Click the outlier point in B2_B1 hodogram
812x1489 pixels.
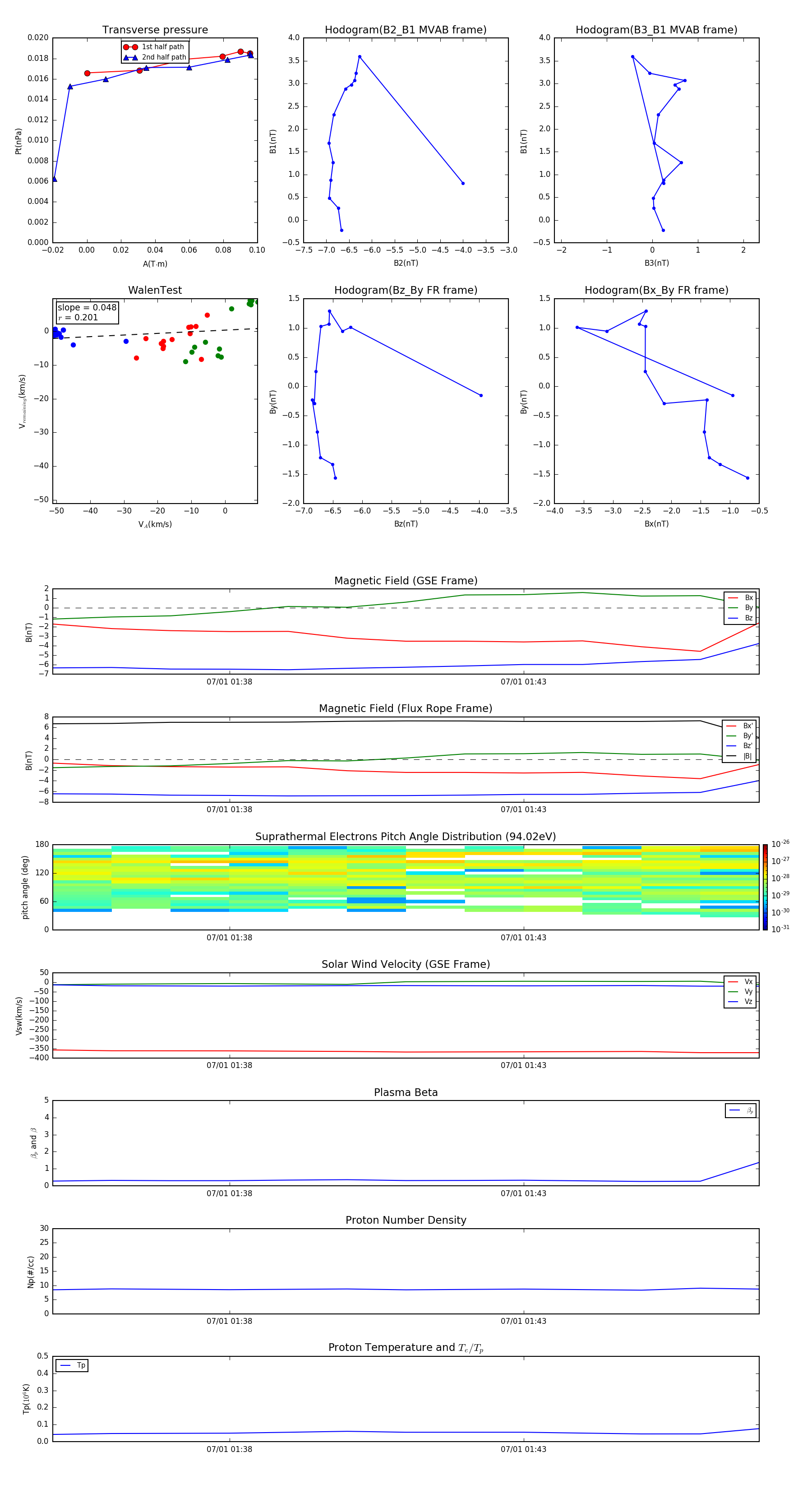click(463, 183)
